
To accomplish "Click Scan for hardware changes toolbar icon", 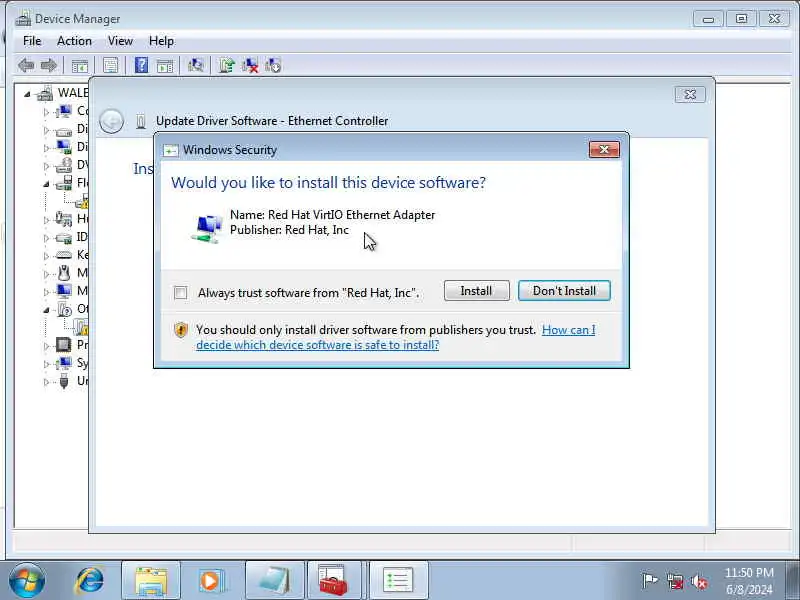I will pos(196,65).
